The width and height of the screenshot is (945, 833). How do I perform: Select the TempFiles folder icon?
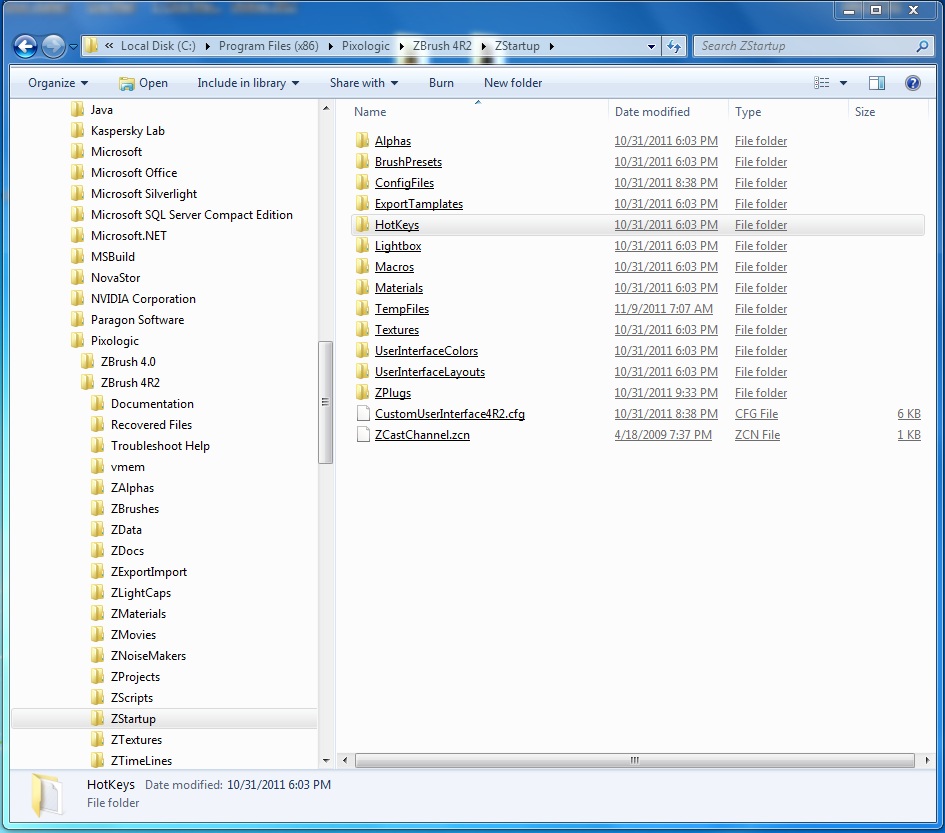362,309
